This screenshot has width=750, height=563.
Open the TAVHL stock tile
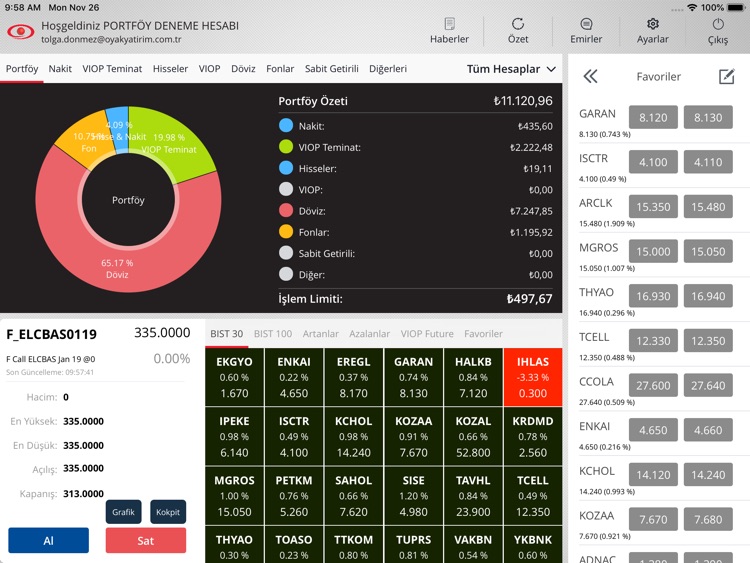473,496
